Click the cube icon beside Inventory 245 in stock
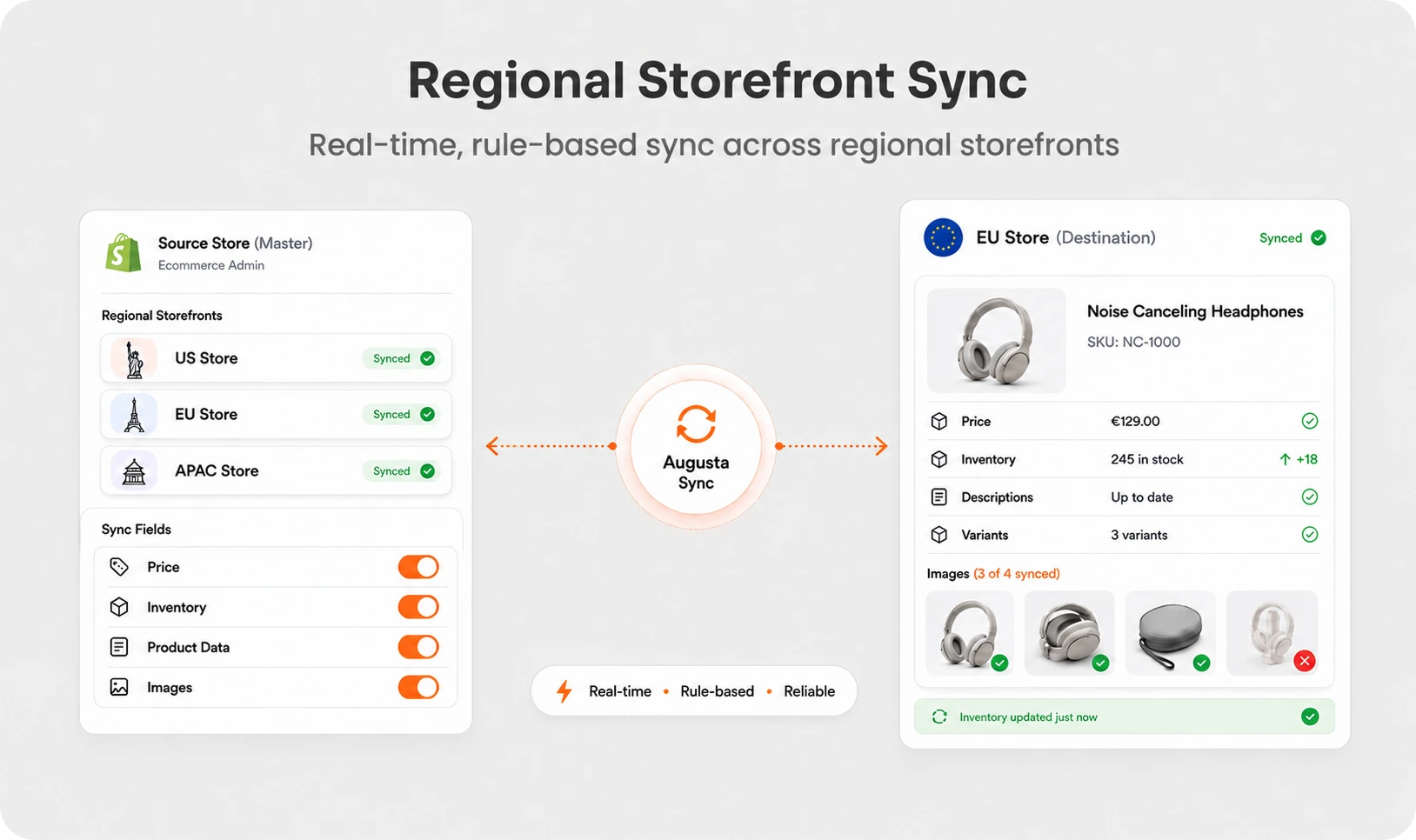The image size is (1416, 840). (939, 459)
